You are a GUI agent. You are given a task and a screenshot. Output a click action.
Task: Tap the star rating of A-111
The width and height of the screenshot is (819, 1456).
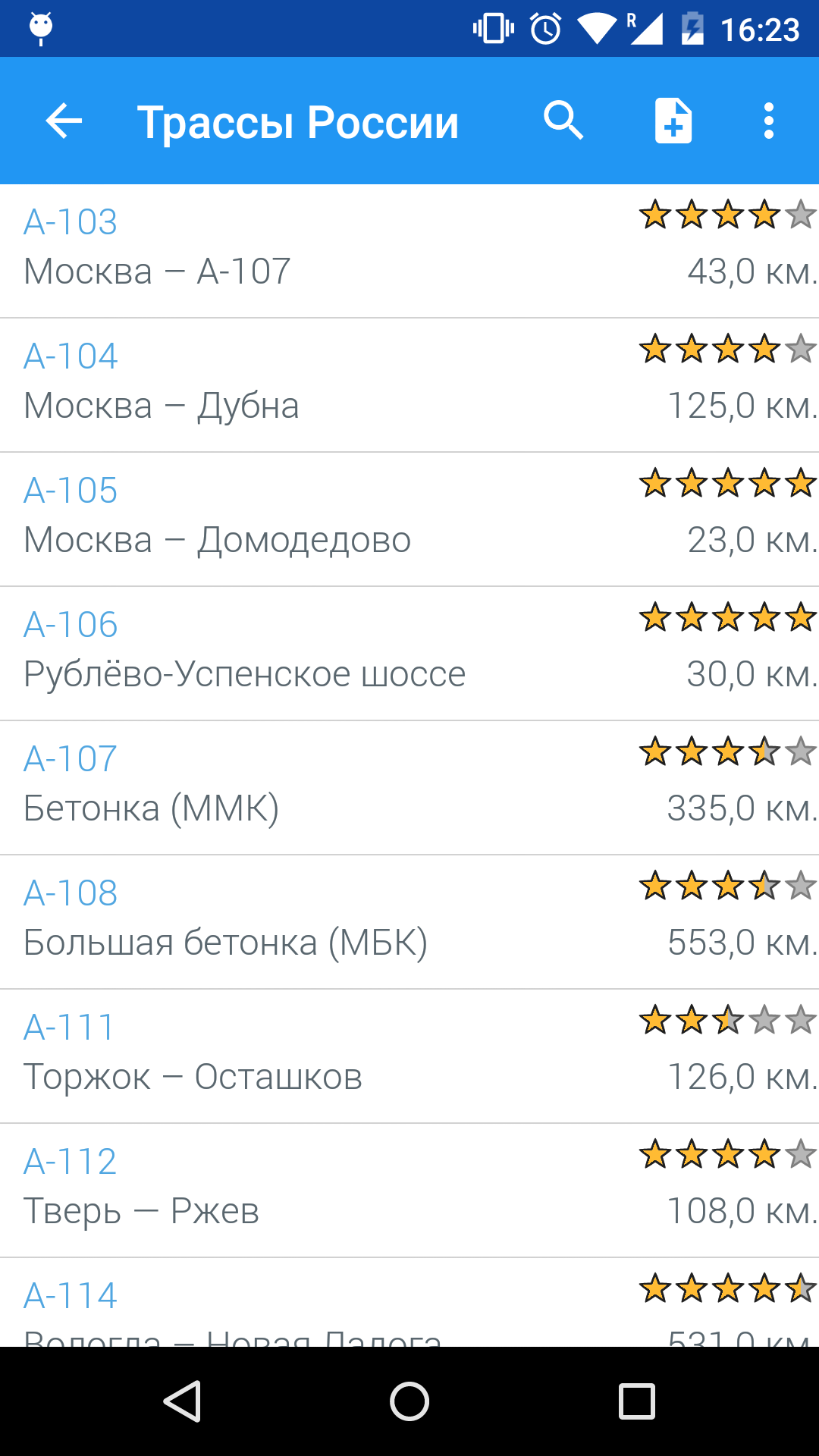pyautogui.click(x=728, y=1020)
